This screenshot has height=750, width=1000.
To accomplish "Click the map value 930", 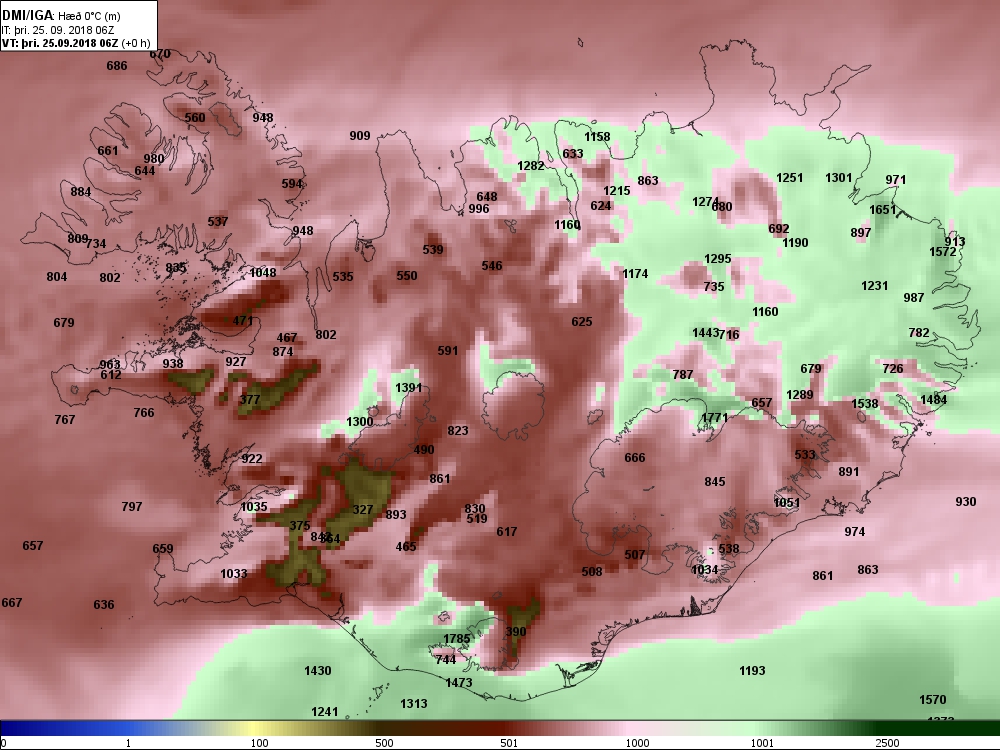I will [966, 501].
